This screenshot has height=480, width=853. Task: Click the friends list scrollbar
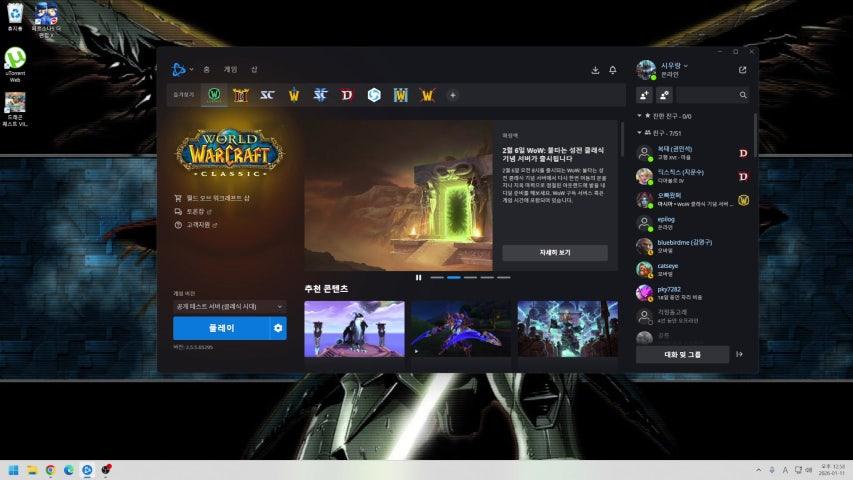click(x=755, y=136)
